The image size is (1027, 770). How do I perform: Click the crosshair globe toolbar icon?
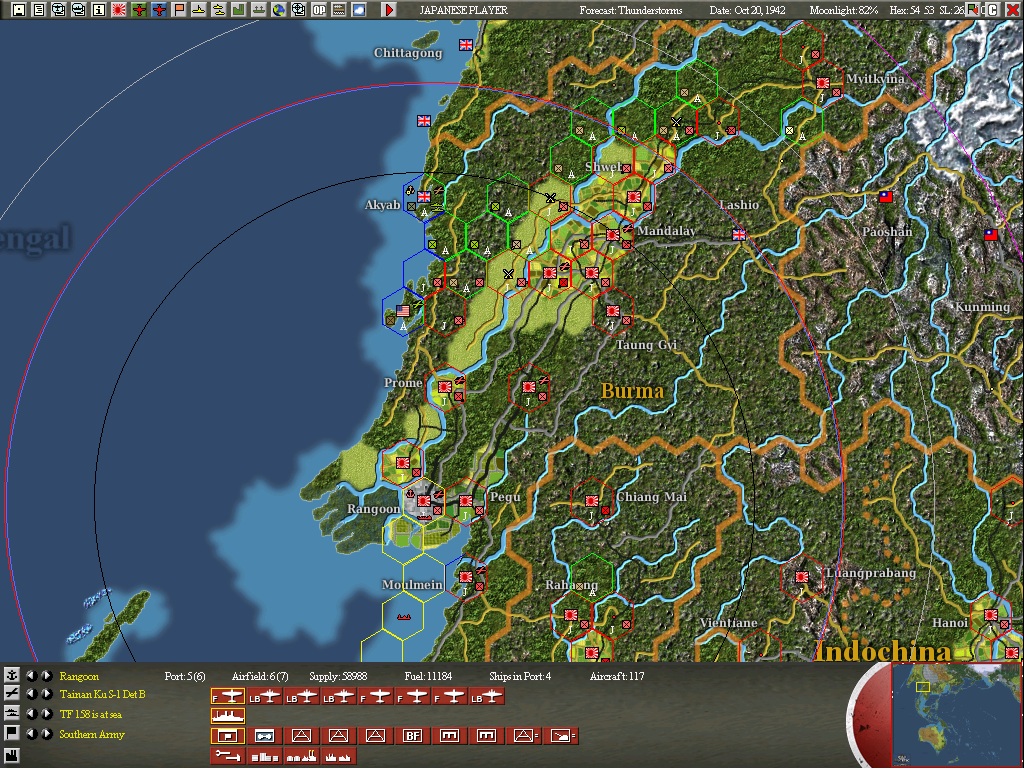click(299, 10)
